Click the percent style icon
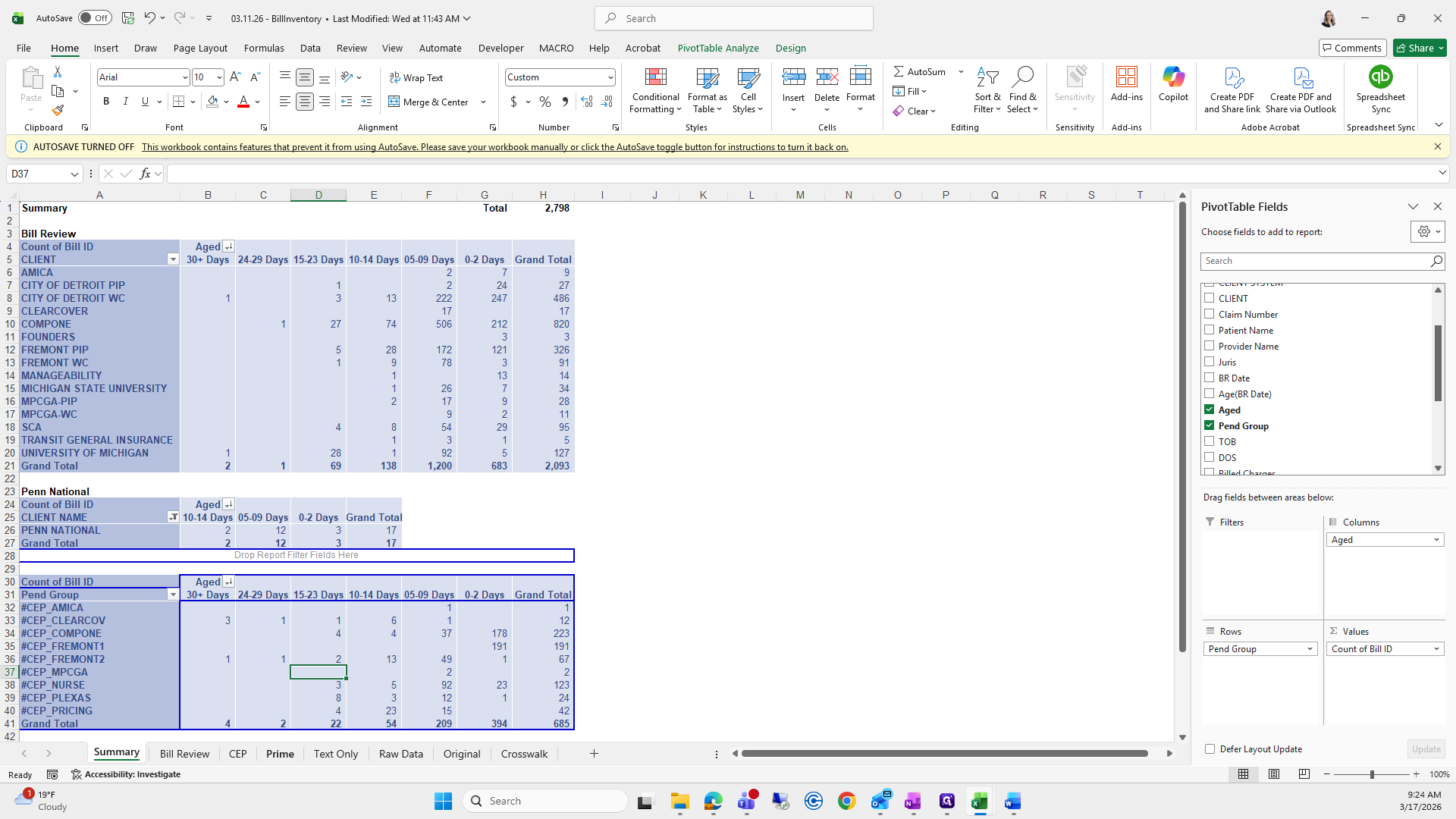Screen dimensions: 1456x819 point(545,102)
